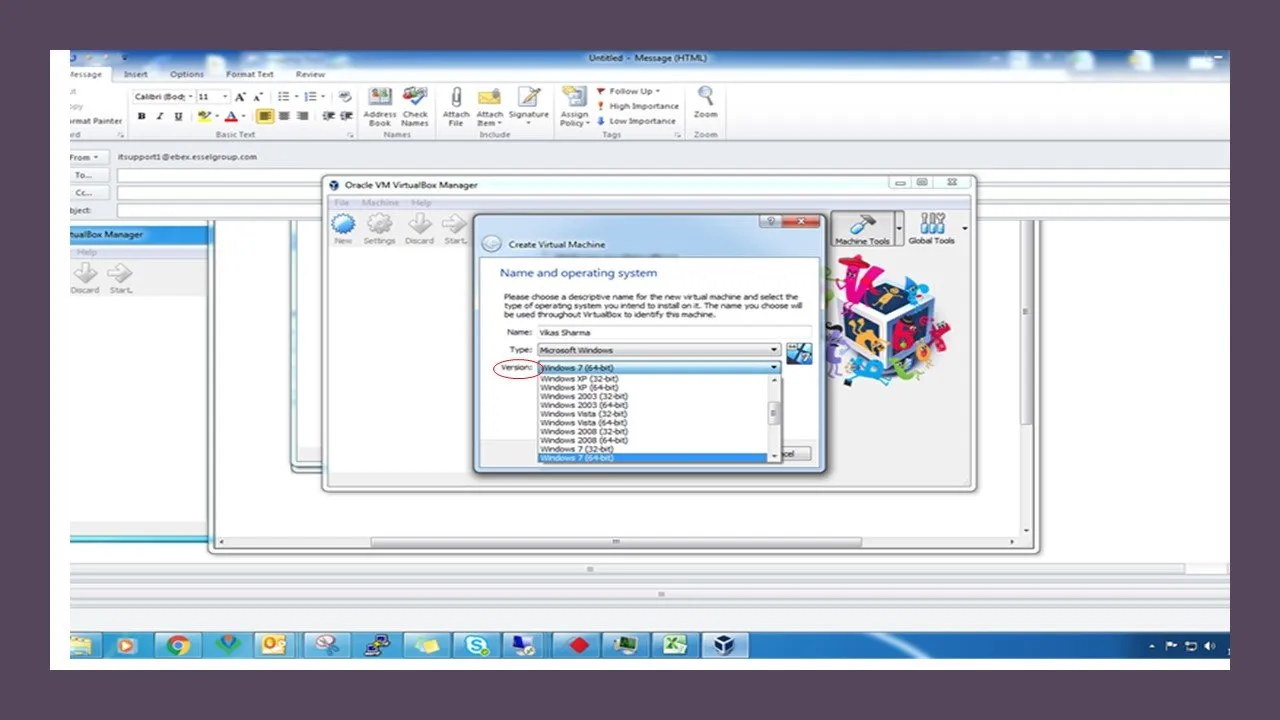
Task: Click the OS type image icon beside Type
Action: pos(799,353)
